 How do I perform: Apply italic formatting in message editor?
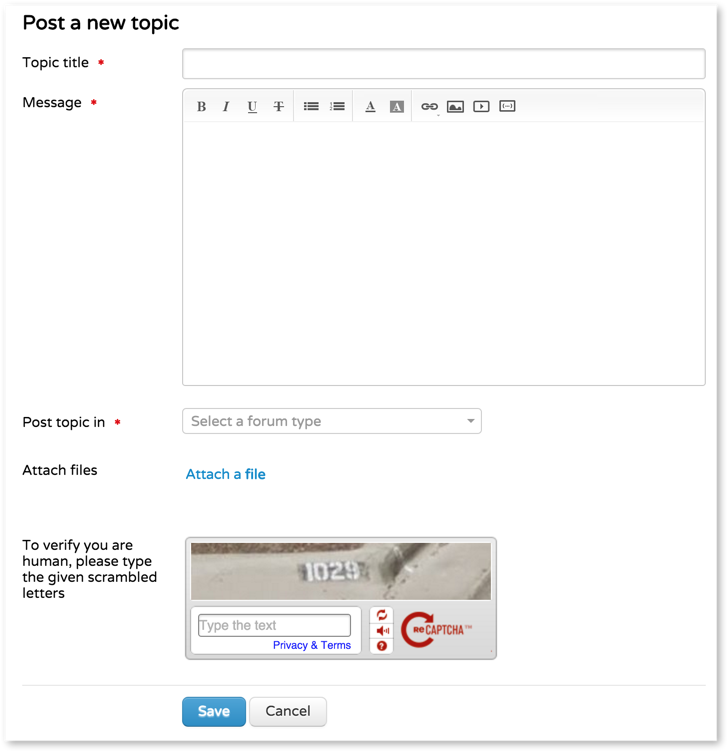point(226,106)
